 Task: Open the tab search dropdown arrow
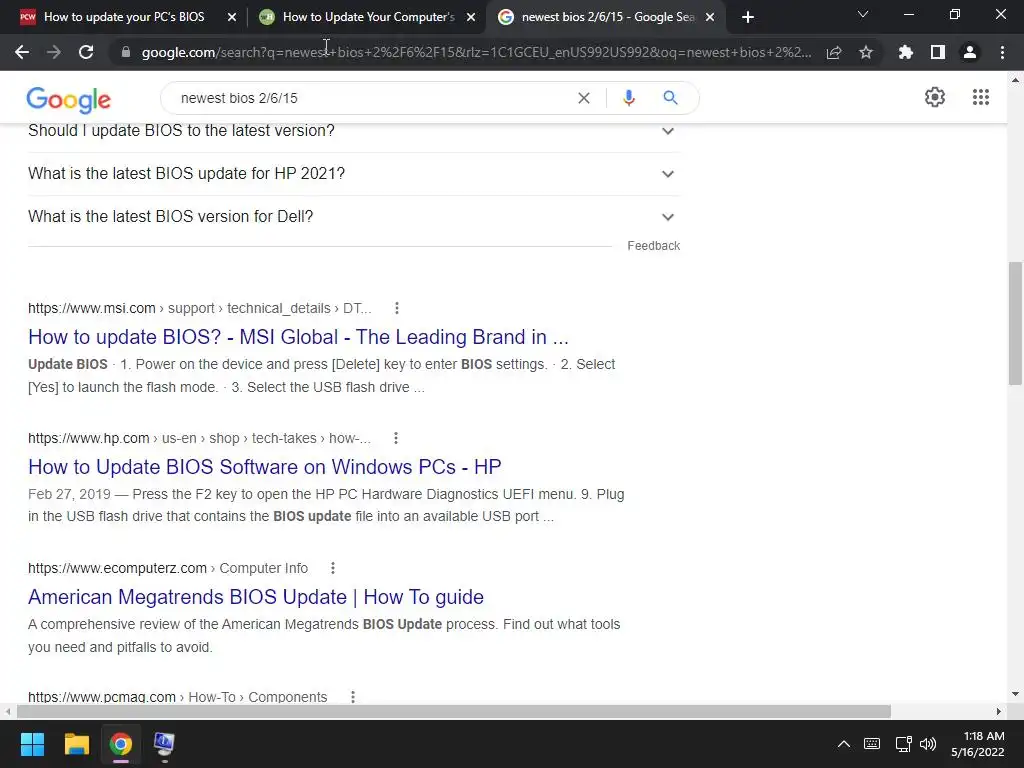click(x=863, y=14)
